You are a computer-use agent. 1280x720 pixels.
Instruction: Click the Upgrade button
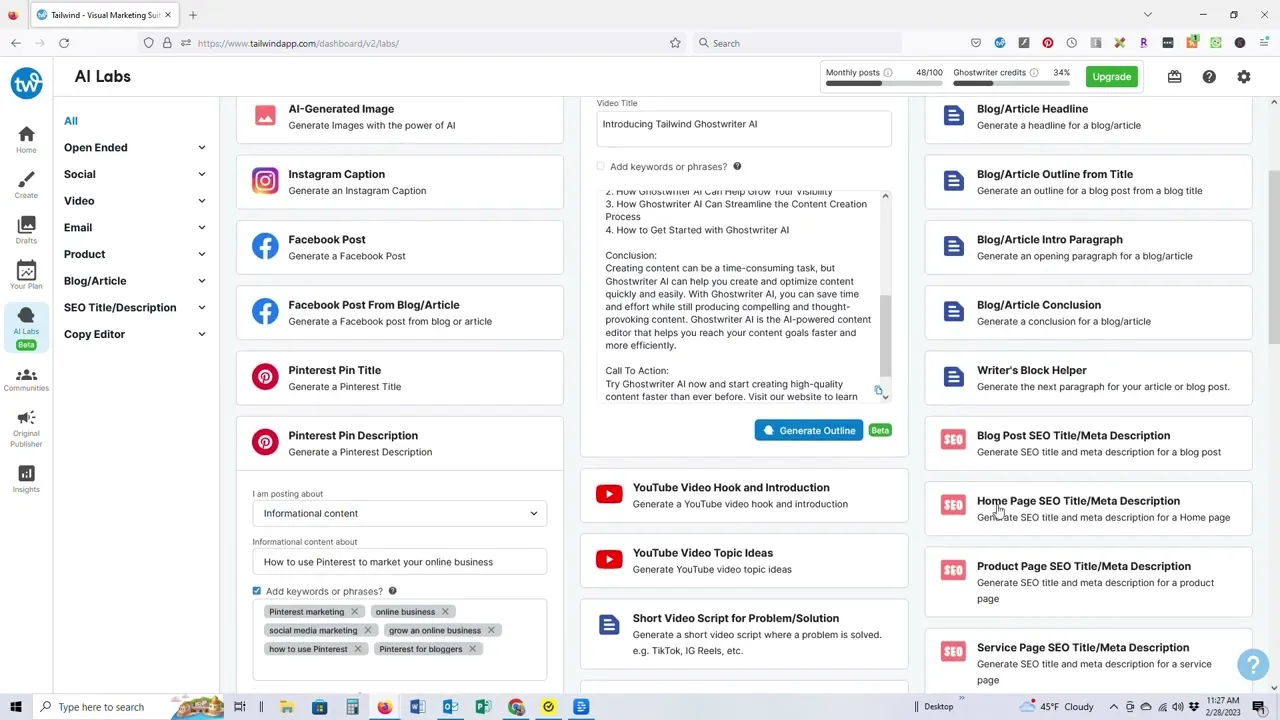pos(1111,77)
